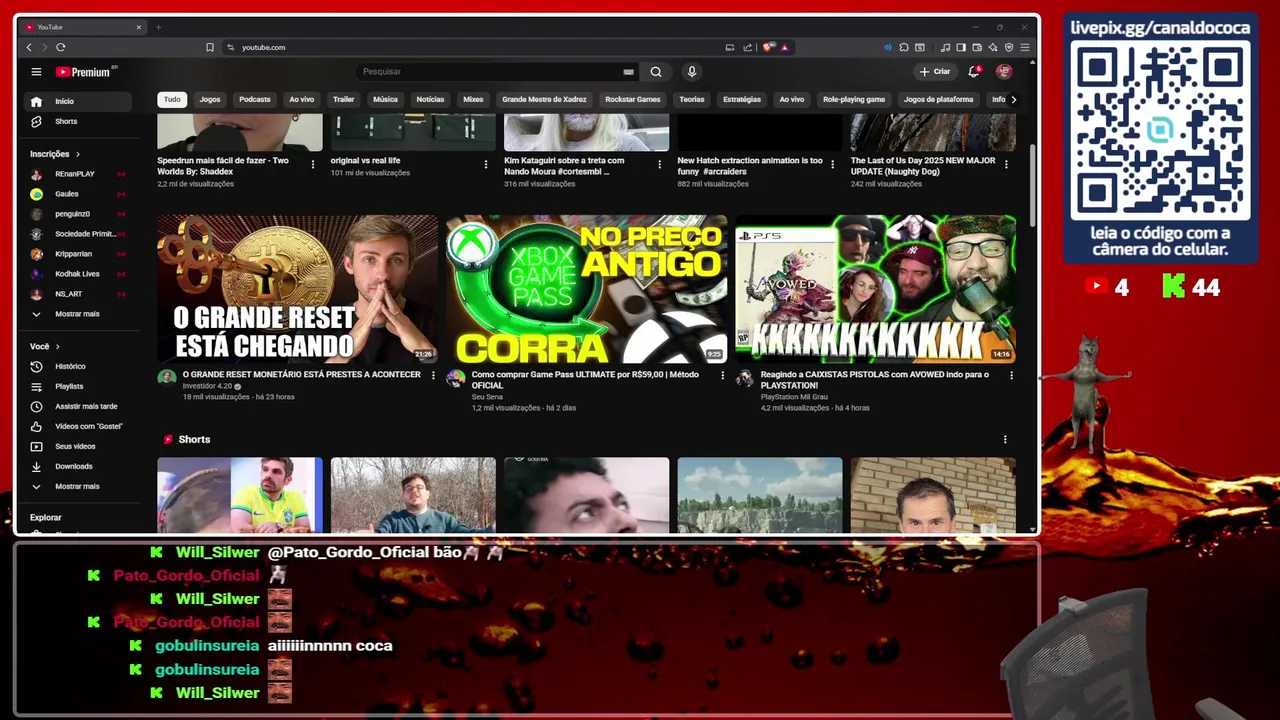Screen dimensions: 1280x720
Task: Click the search magnifier button
Action: click(x=656, y=72)
